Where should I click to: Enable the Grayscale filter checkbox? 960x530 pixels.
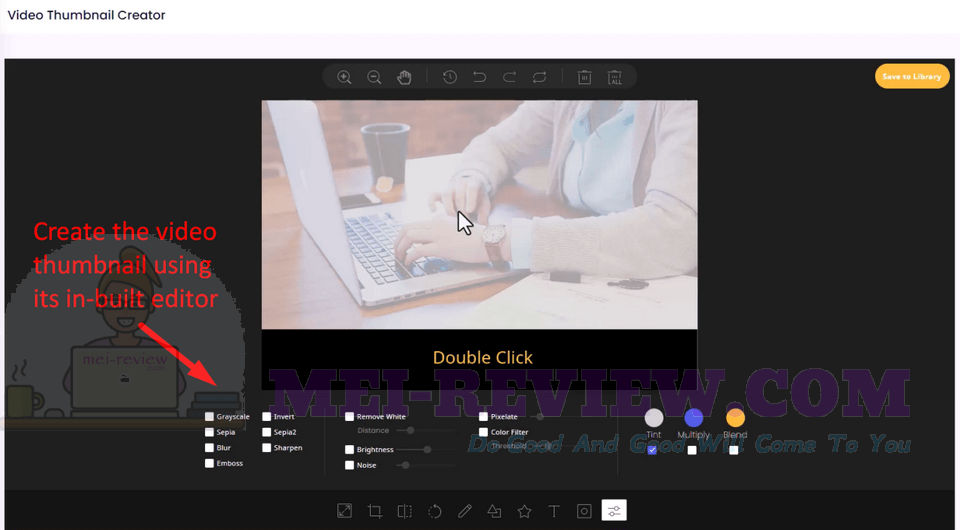coord(209,417)
